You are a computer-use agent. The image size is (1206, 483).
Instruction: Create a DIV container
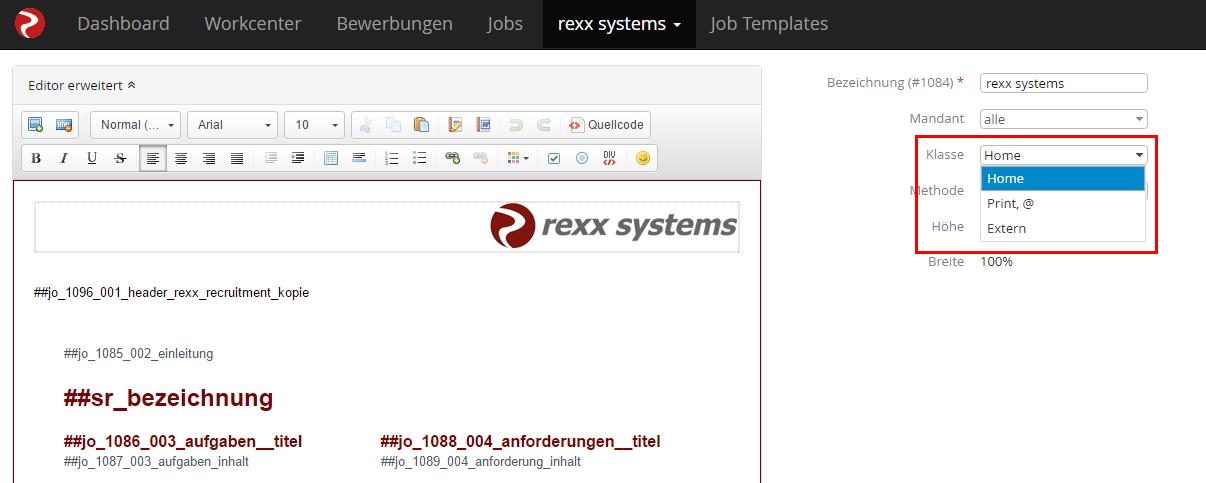(609, 158)
